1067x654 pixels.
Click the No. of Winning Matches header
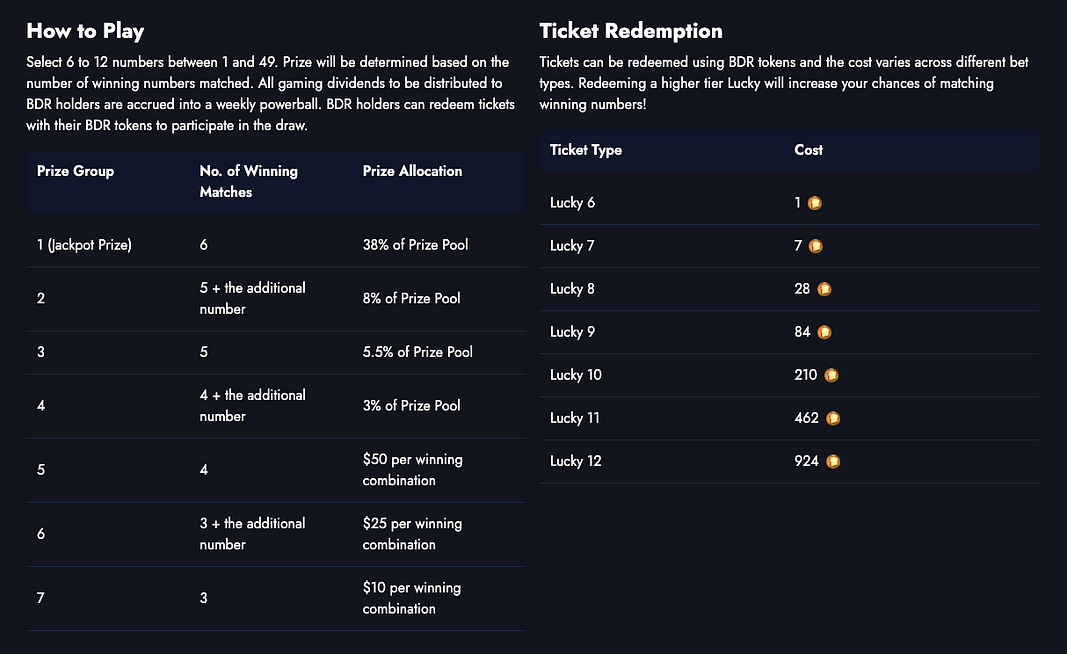[248, 181]
